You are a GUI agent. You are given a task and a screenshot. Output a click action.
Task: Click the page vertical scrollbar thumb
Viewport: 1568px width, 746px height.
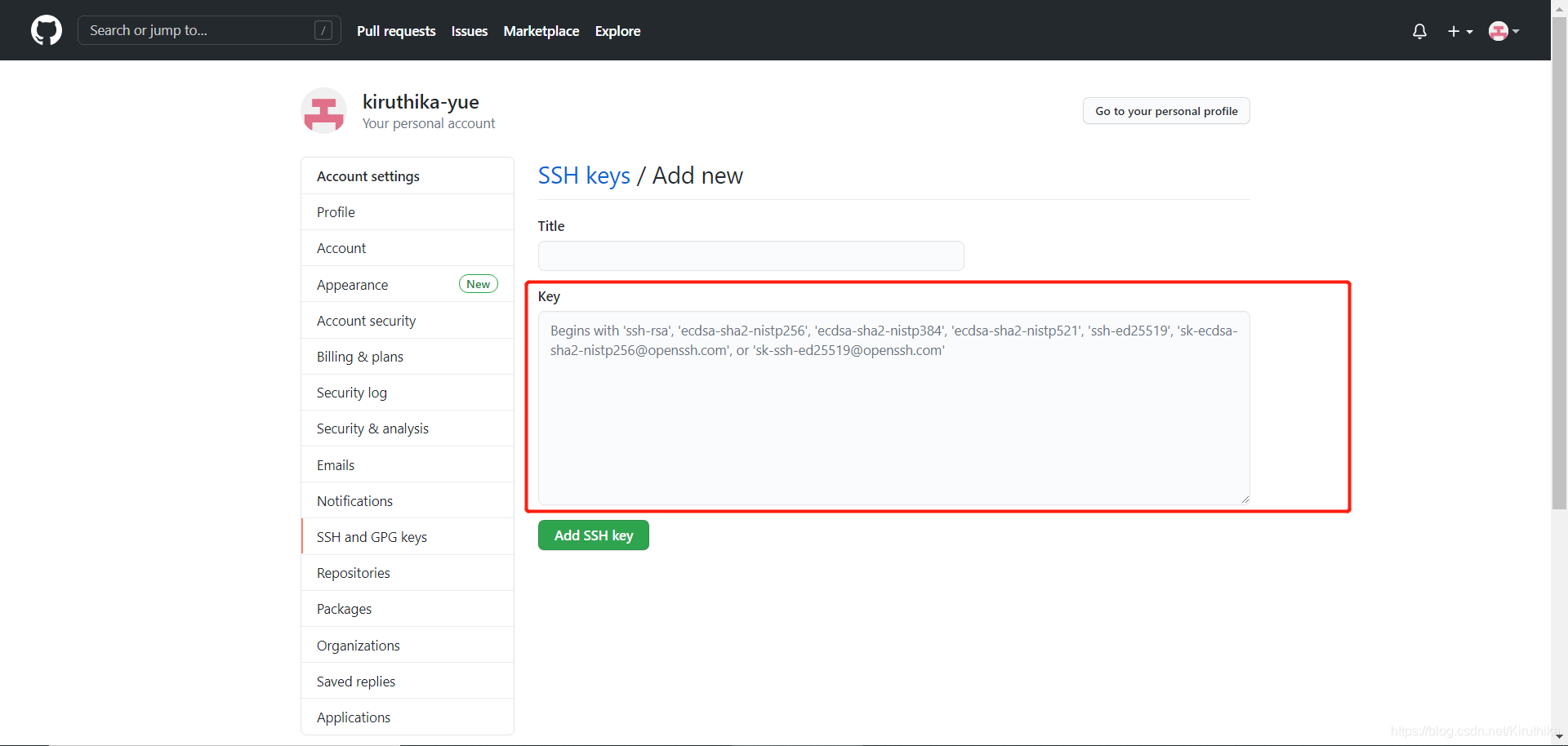1559,263
